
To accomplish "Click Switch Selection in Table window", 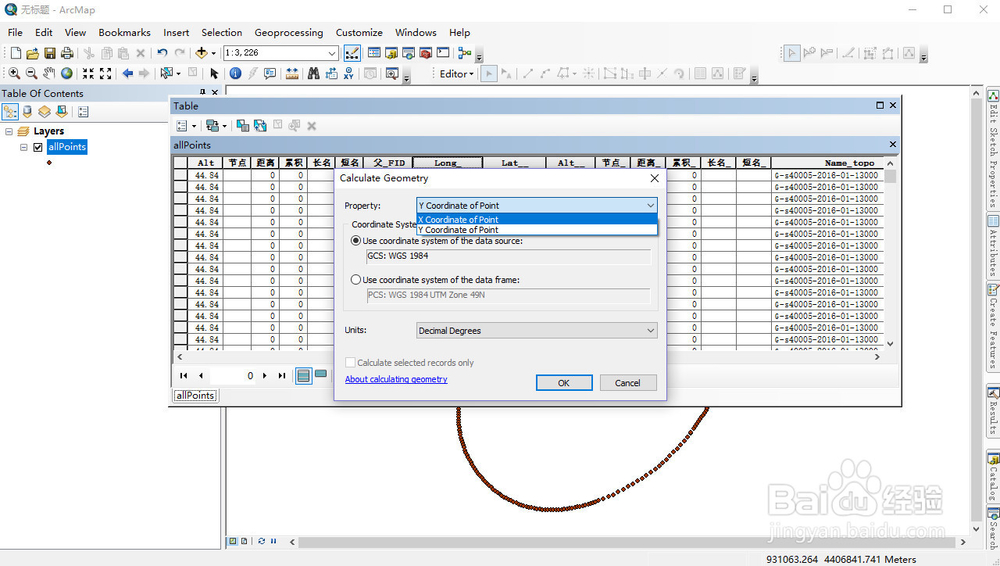I will 260,126.
